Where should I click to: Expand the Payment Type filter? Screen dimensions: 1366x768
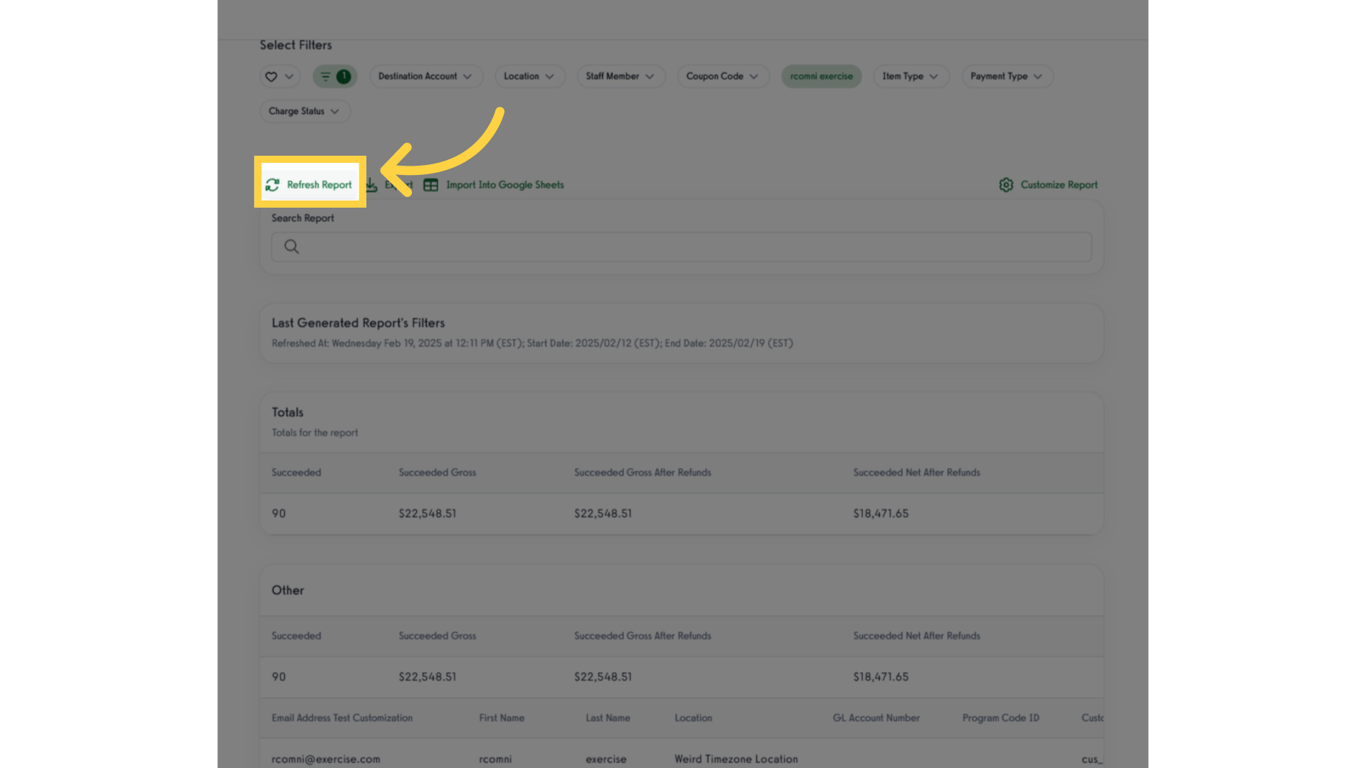pyautogui.click(x=1006, y=76)
